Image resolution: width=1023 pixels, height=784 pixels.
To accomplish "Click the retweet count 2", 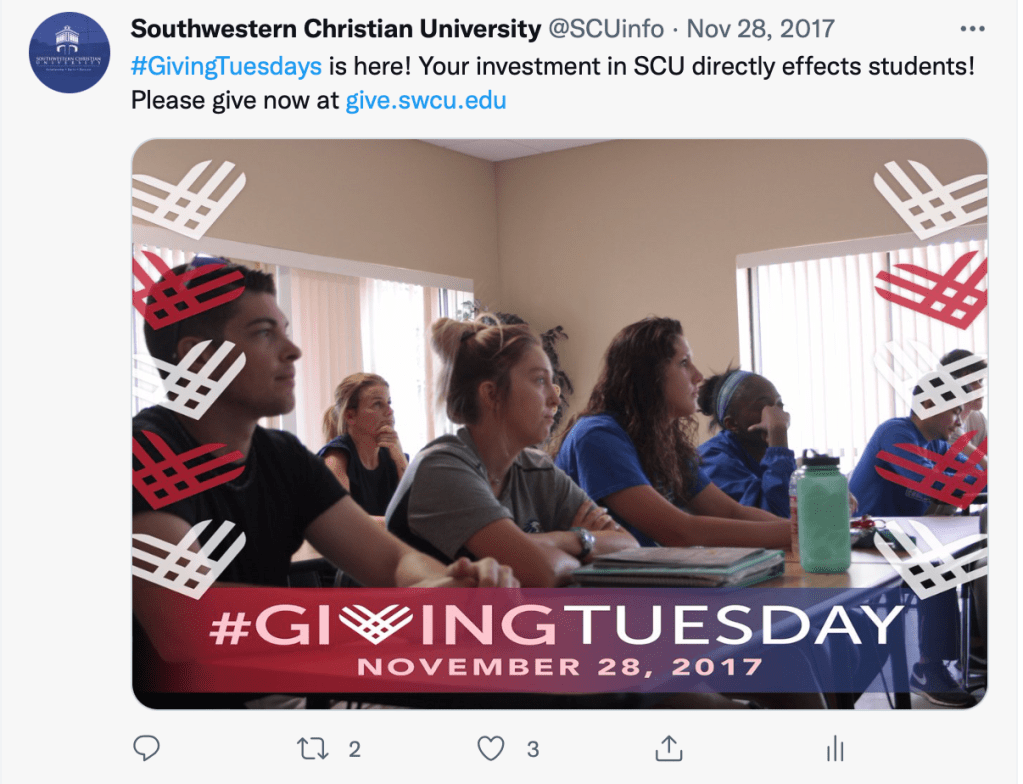I will point(354,749).
